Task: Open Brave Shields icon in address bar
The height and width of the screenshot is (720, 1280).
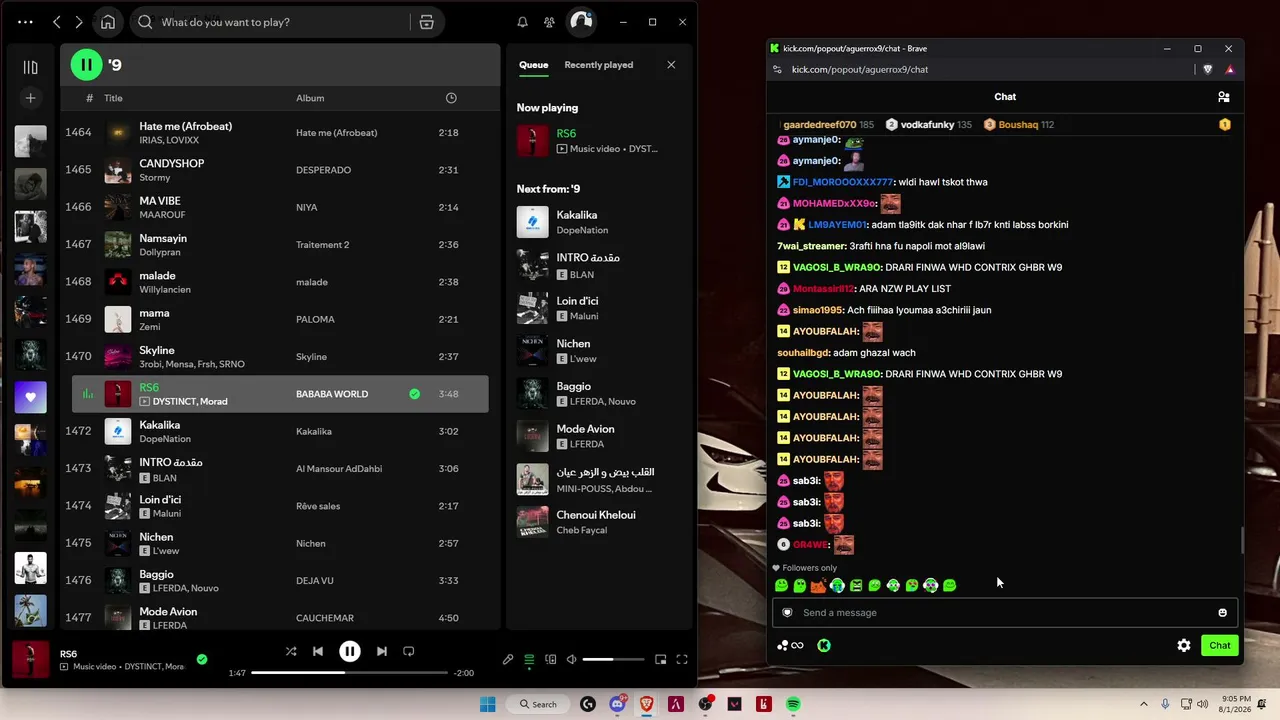Action: pyautogui.click(x=1208, y=69)
